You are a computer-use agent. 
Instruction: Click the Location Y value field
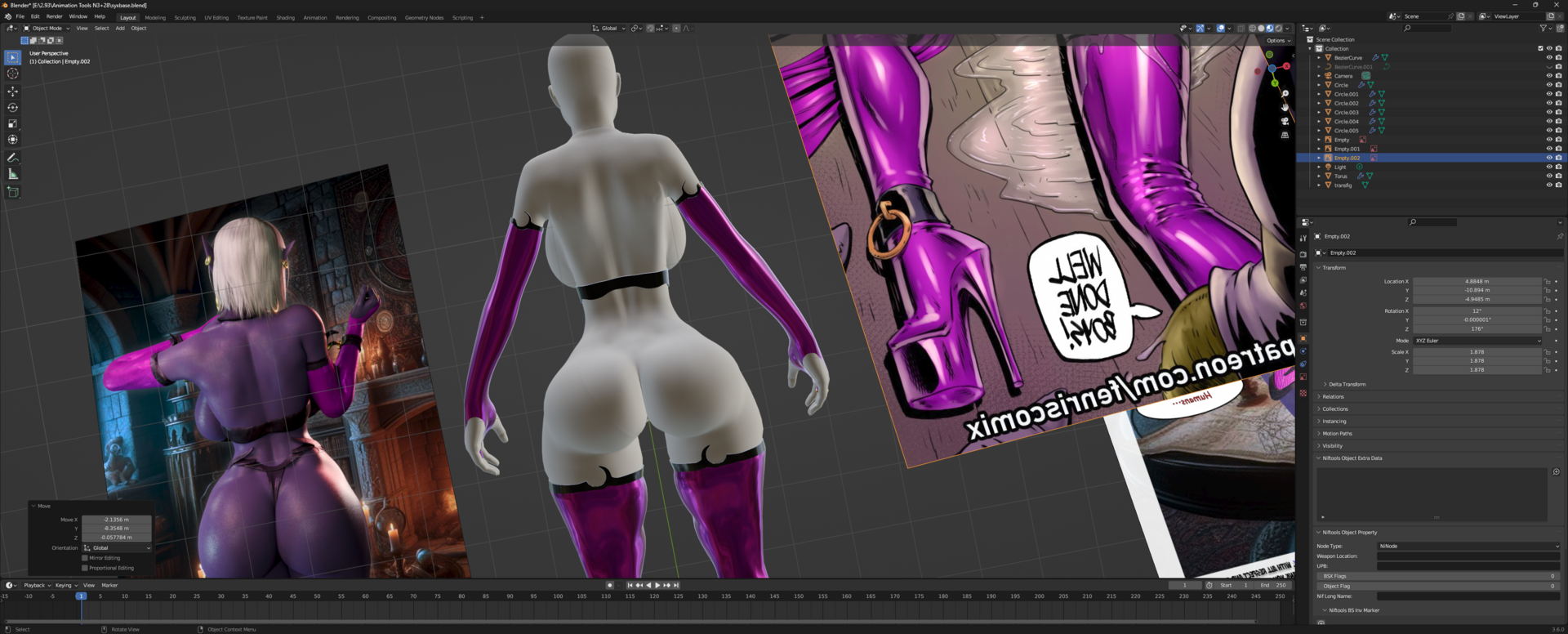click(1477, 290)
